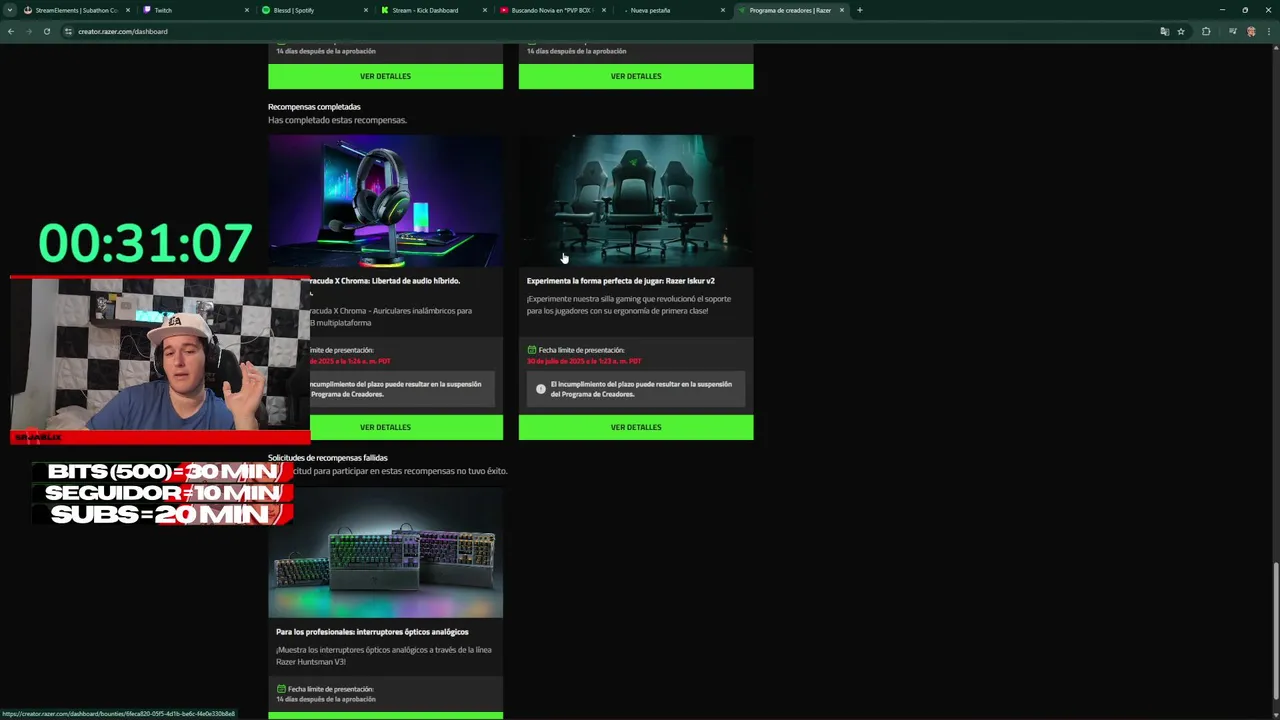Close the Blessd Spotify tab
1280x720 pixels.
click(366, 10)
